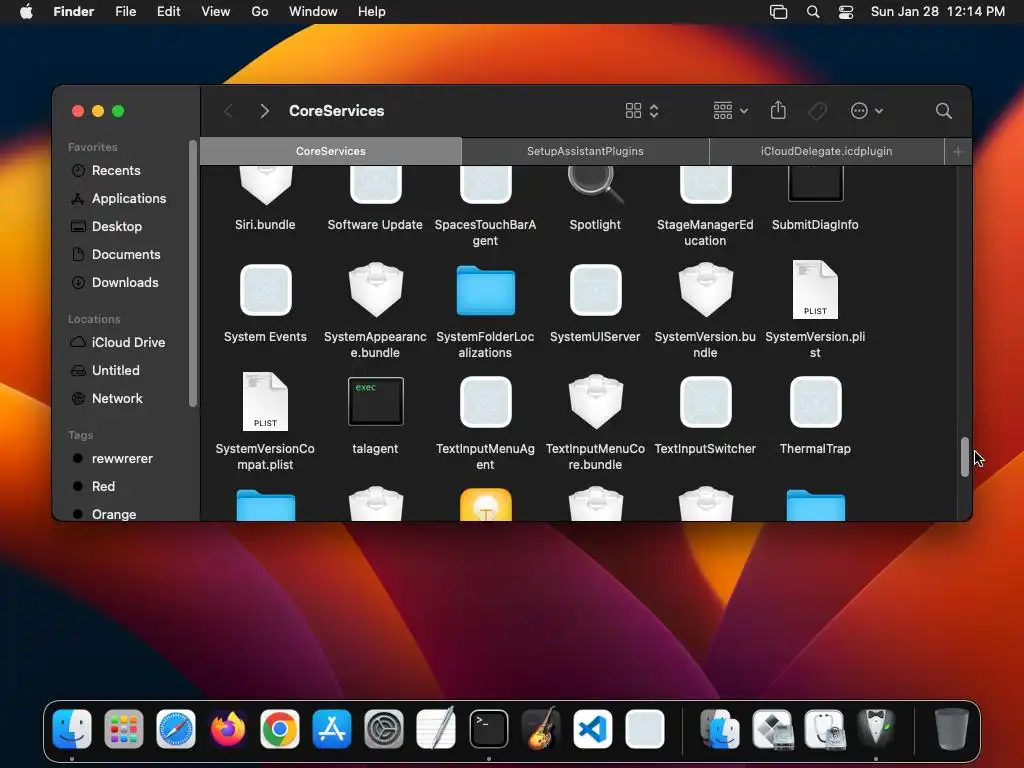1024x768 pixels.
Task: Select the ThermalTrap app icon
Action: point(816,402)
